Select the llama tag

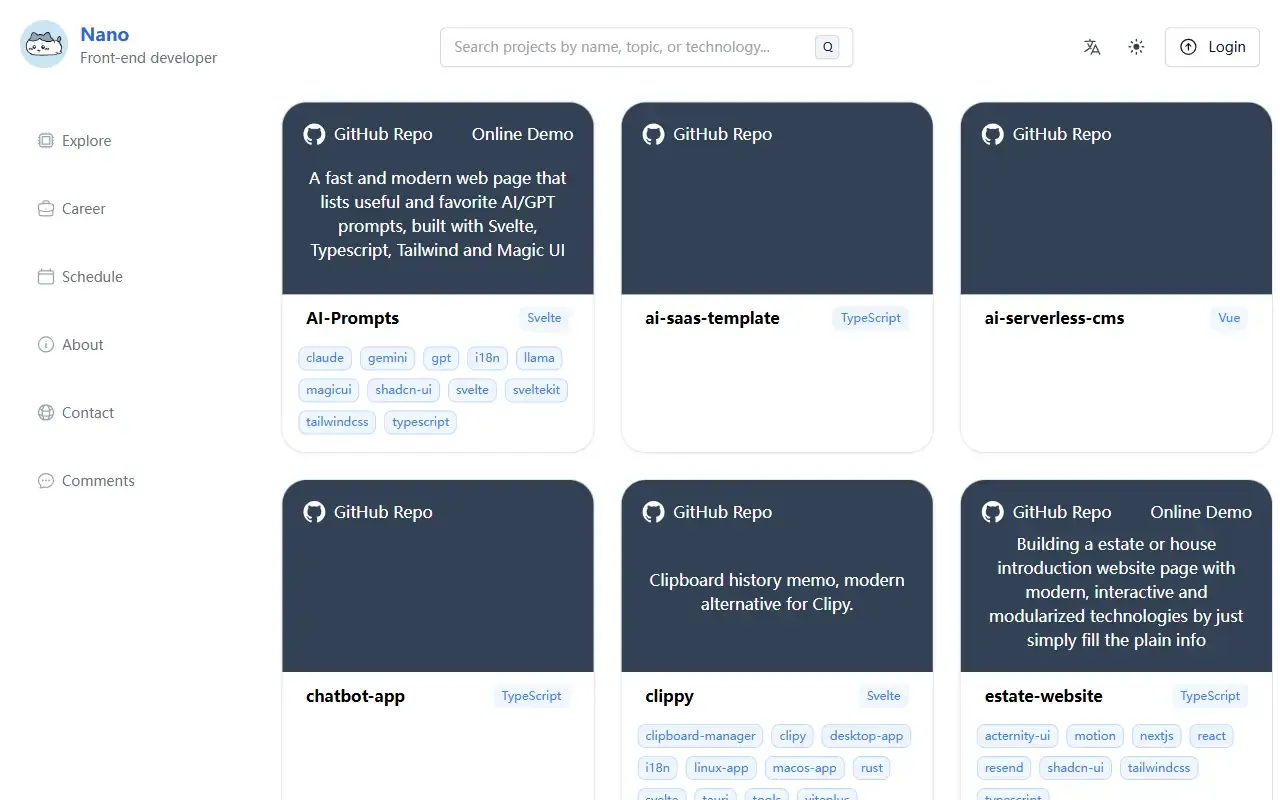(539, 358)
